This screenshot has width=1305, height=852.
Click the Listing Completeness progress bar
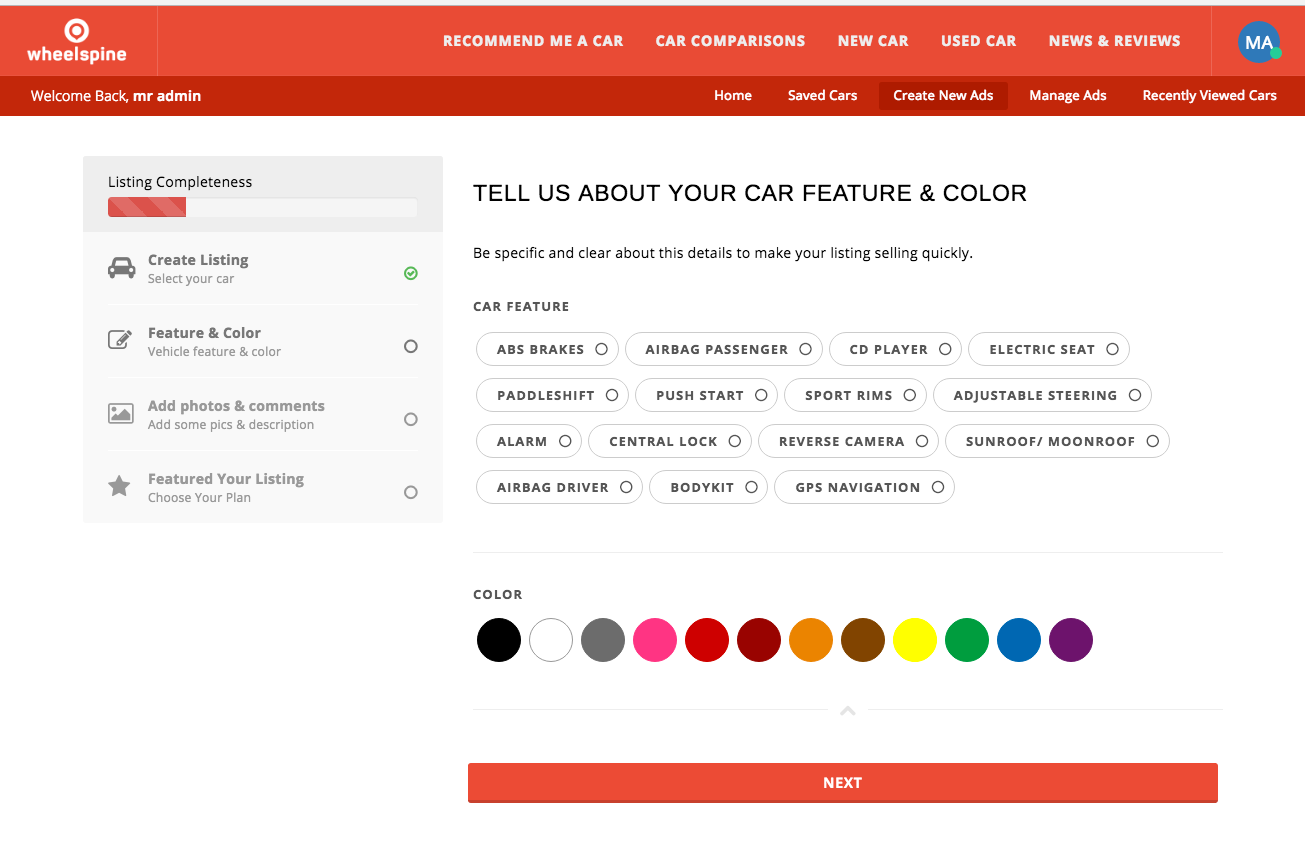[262, 208]
